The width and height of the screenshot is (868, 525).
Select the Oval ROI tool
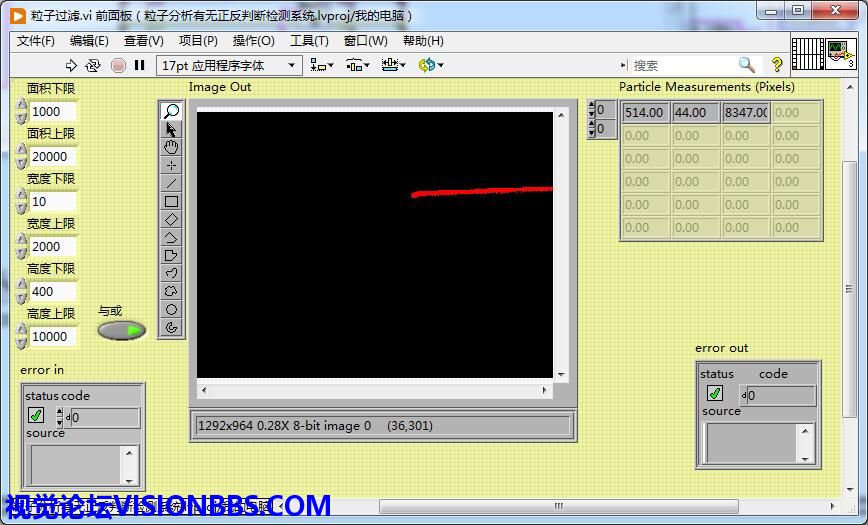tap(171, 309)
